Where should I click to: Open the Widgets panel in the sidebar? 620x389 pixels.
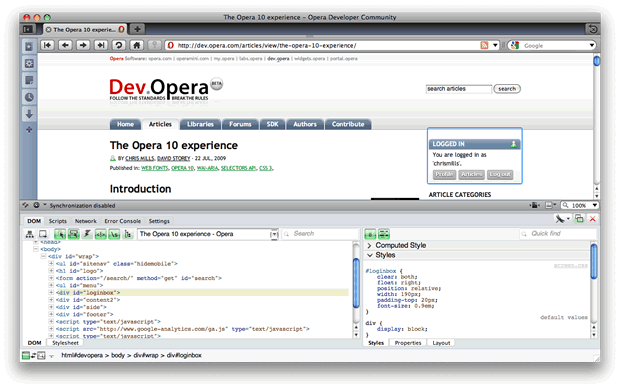(x=29, y=63)
